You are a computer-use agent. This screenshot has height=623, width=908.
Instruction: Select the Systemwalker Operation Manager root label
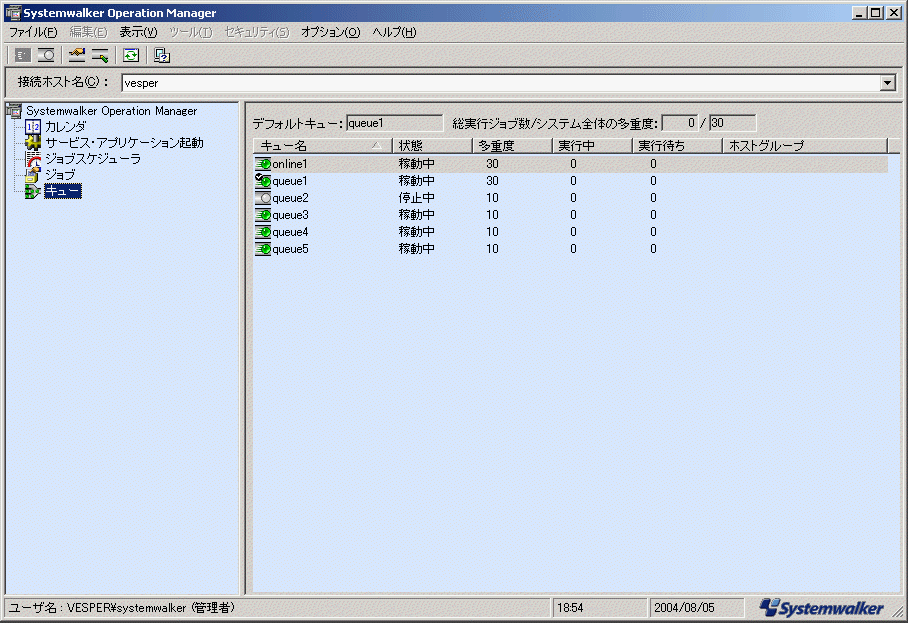[112, 111]
